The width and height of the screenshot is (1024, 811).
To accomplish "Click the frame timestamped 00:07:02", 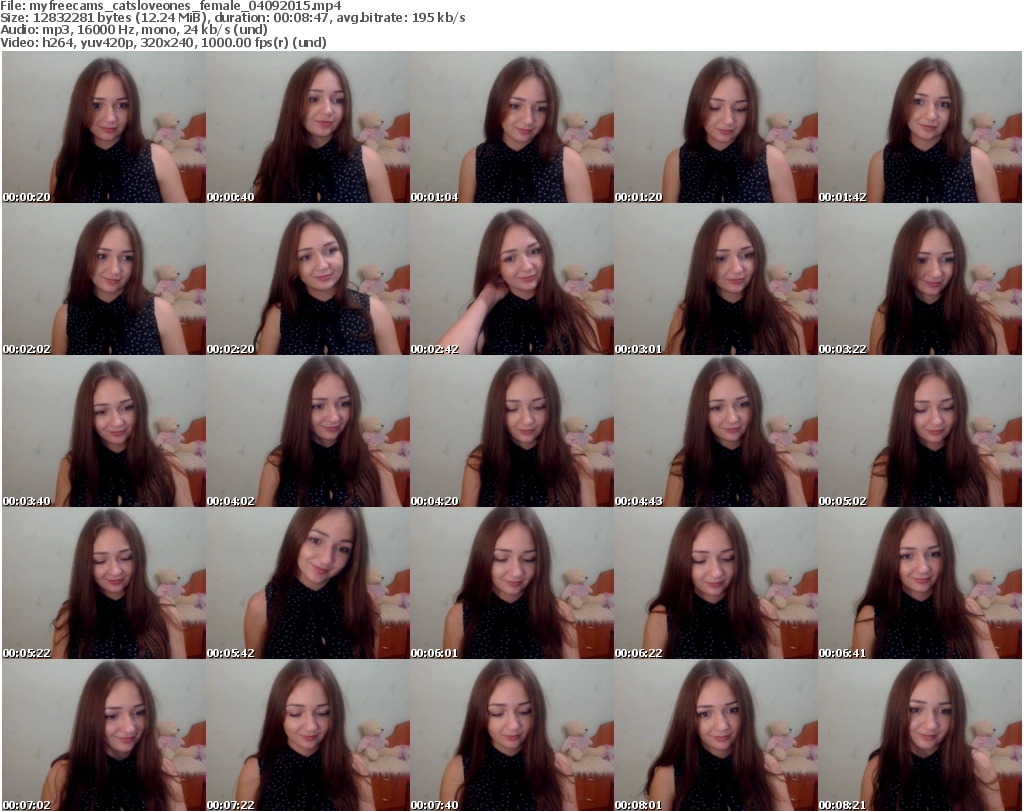I will click(x=104, y=735).
